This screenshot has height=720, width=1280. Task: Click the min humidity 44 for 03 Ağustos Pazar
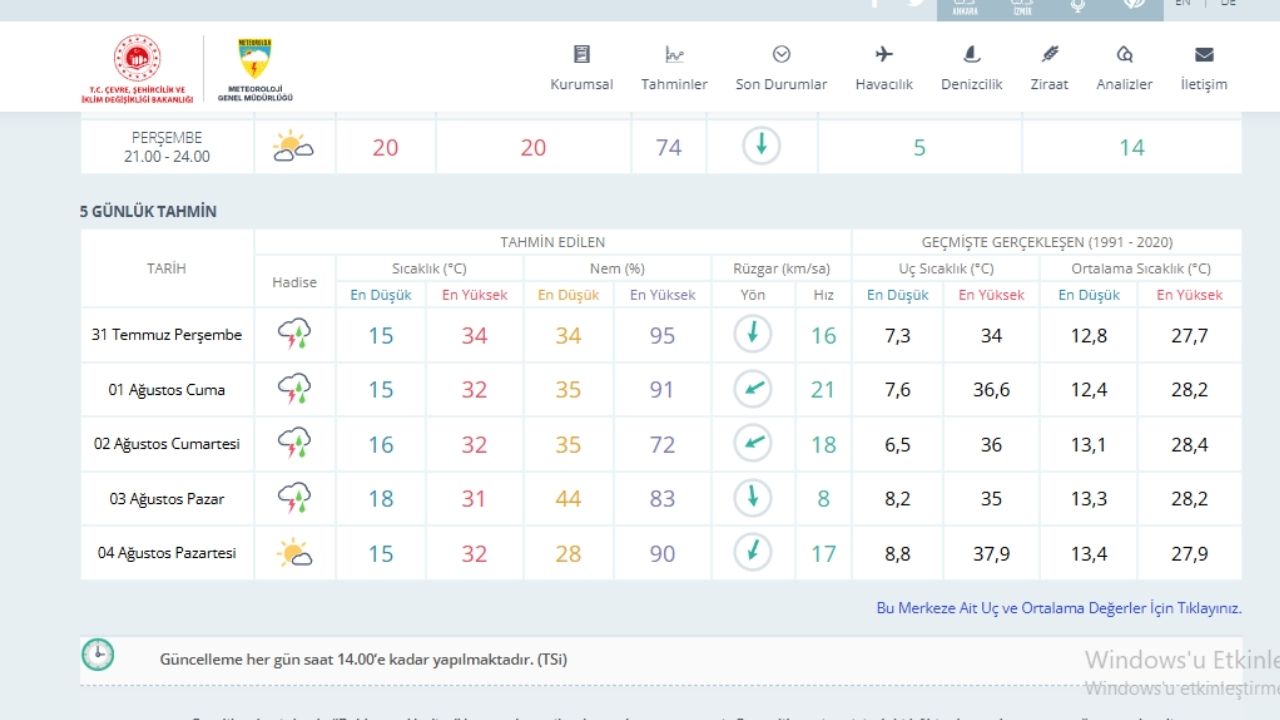tap(568, 499)
